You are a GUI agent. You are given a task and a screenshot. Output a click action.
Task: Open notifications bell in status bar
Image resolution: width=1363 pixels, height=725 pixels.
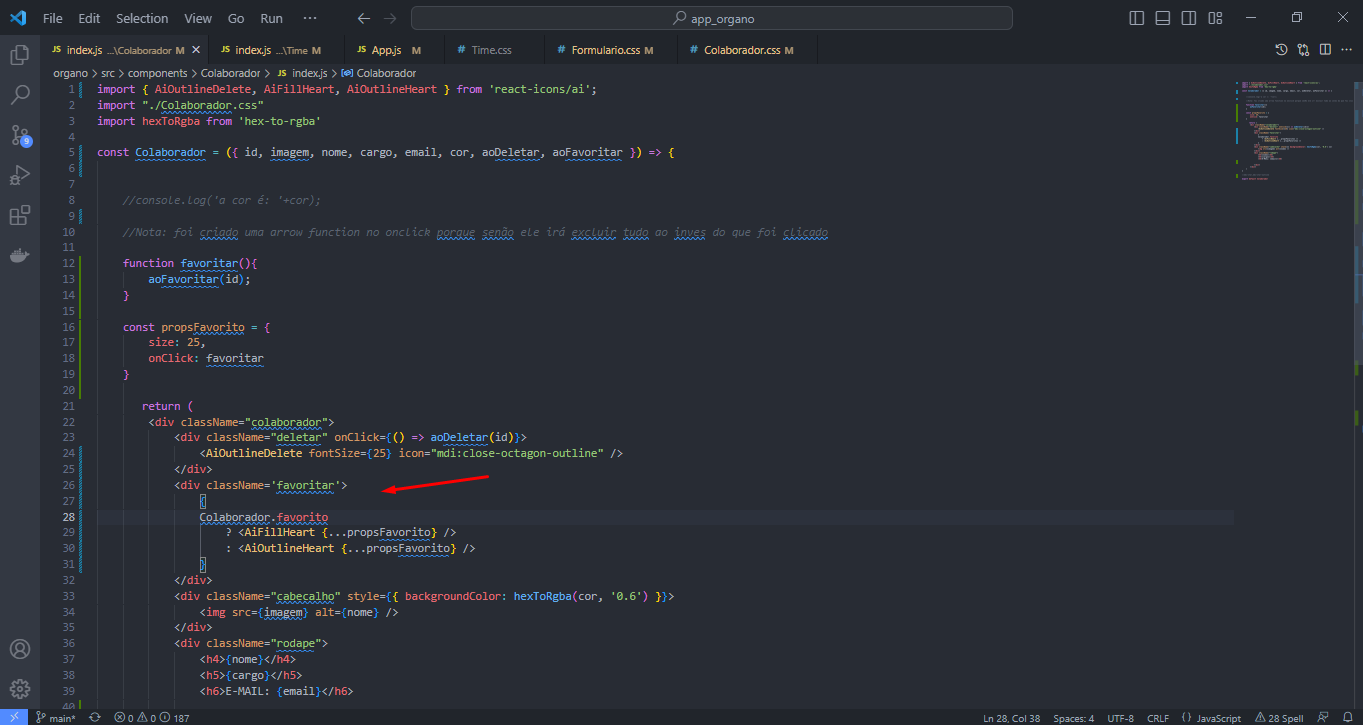(x=1347, y=718)
